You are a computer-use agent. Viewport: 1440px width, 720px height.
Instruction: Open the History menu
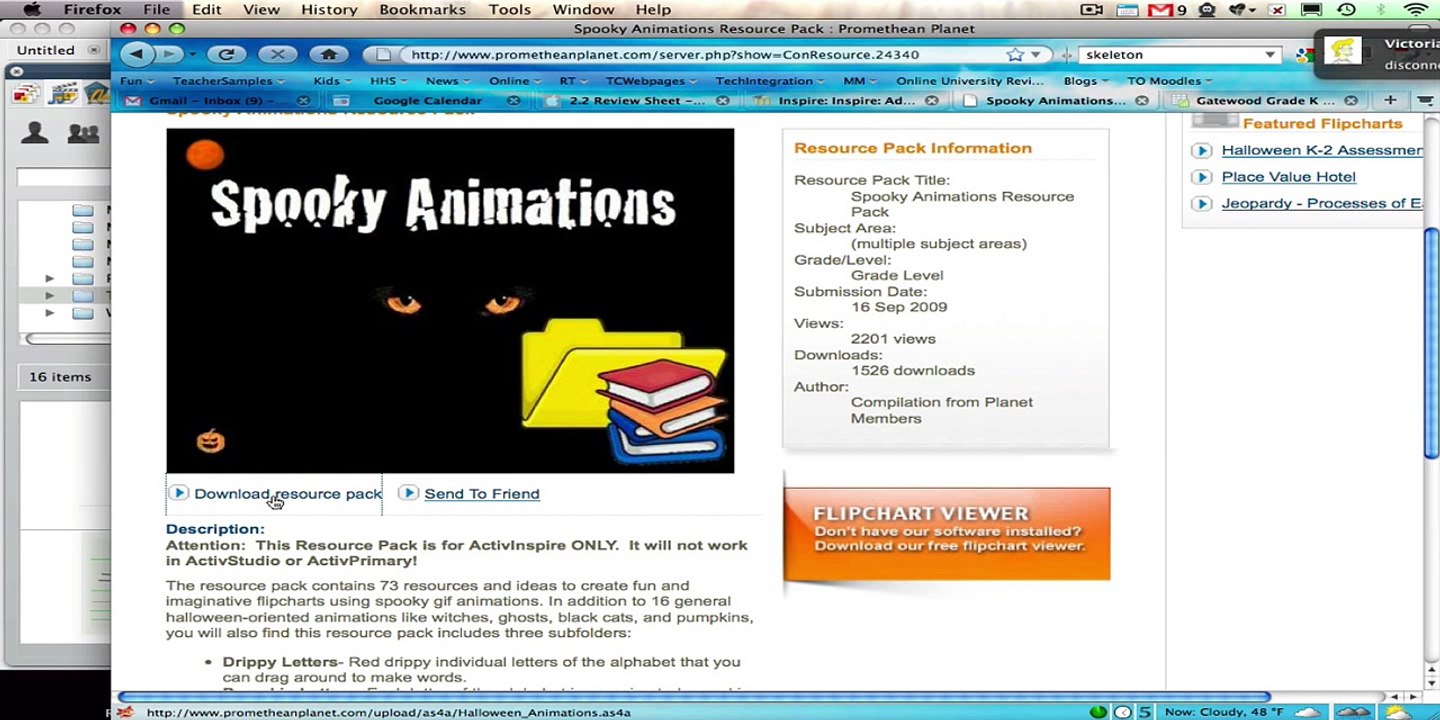point(329,10)
